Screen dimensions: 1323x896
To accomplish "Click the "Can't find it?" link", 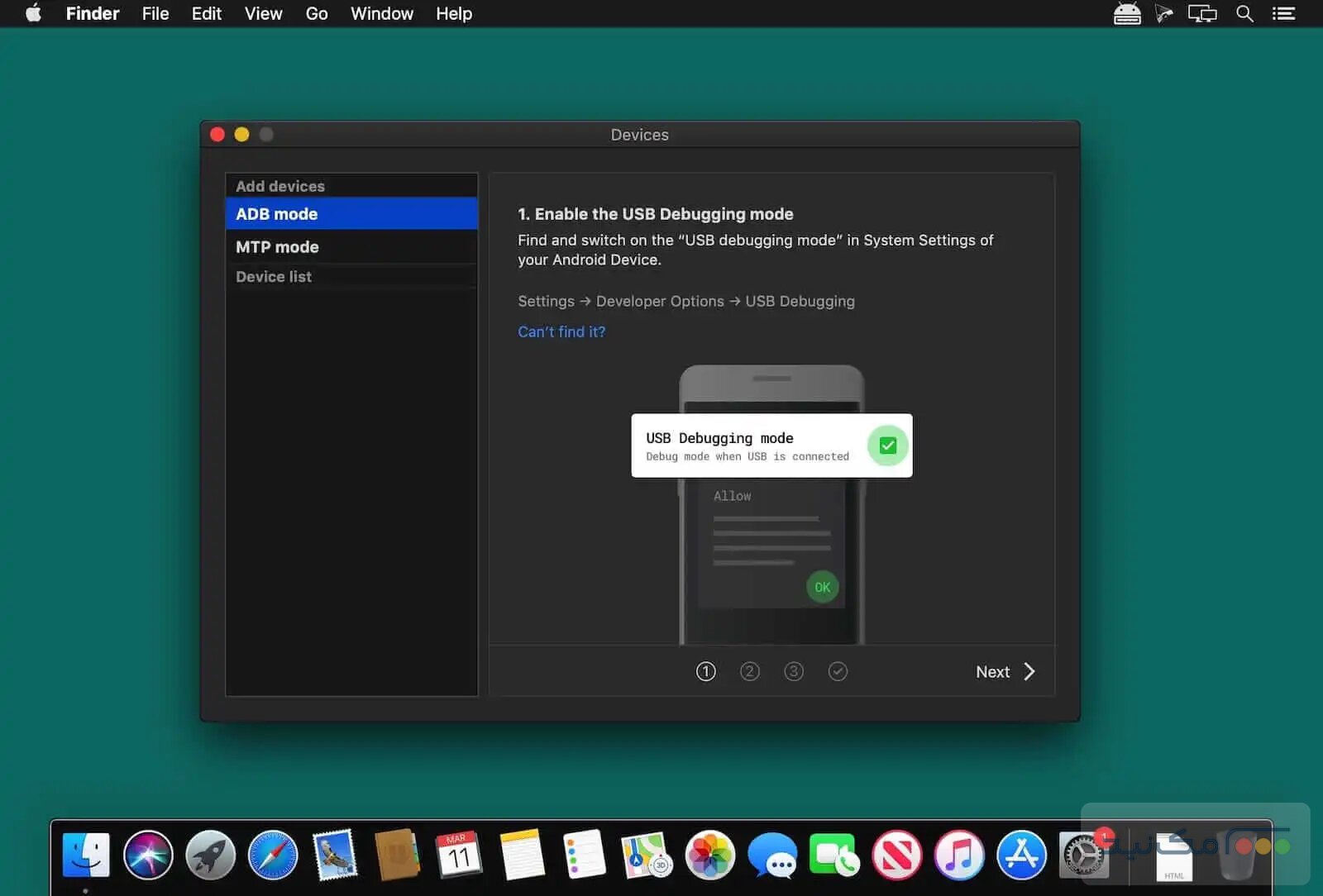I will coord(561,331).
